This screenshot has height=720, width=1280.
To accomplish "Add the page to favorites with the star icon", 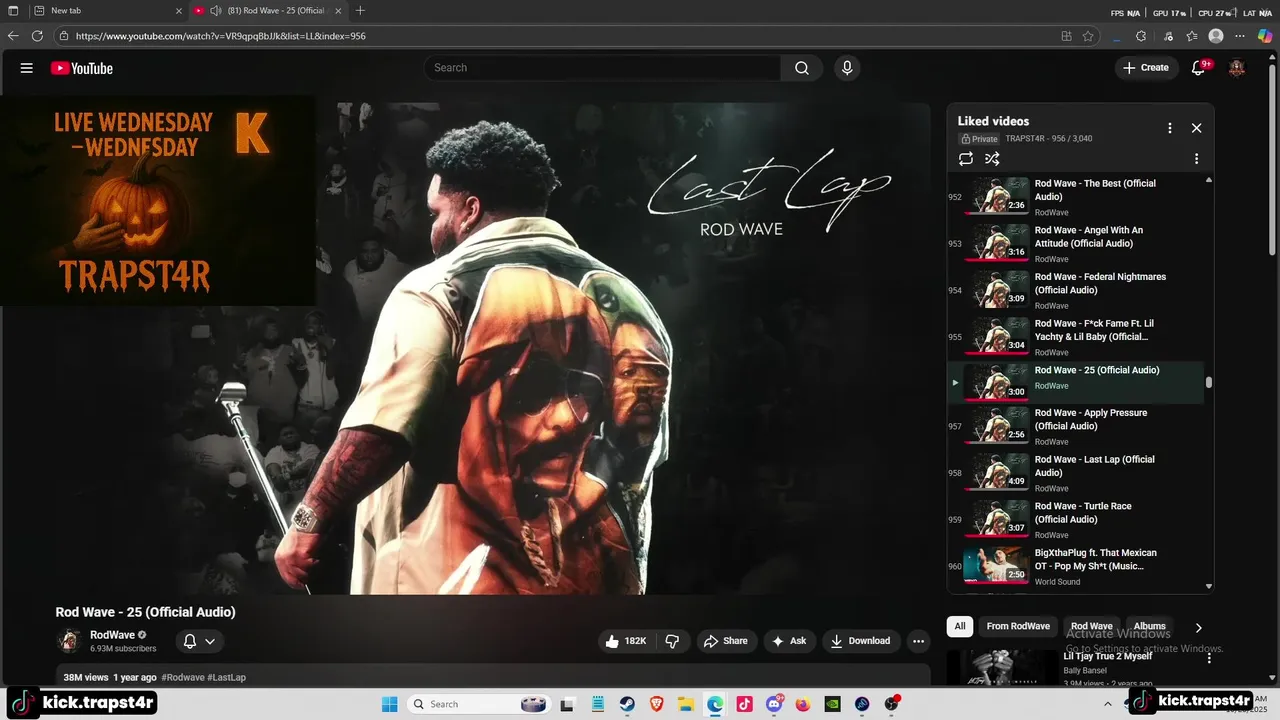I will coord(1088,36).
